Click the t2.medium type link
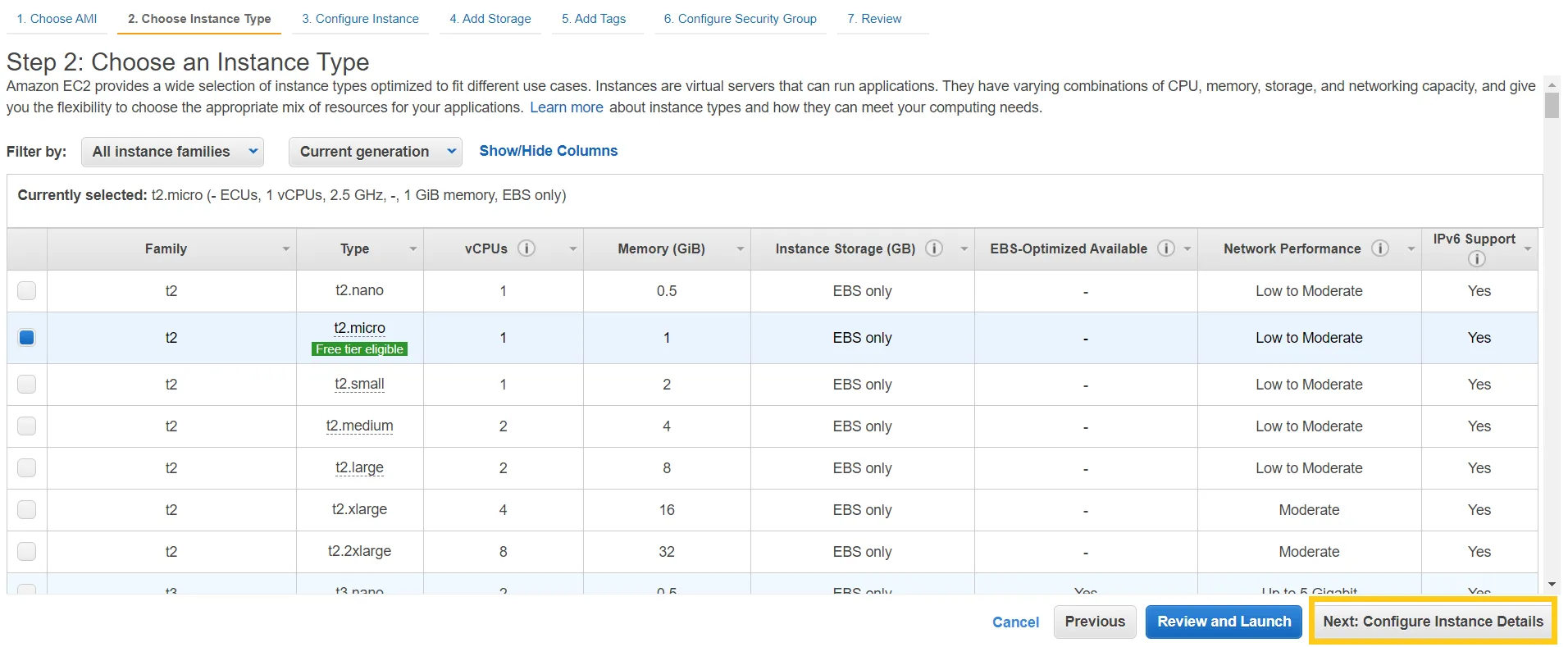The height and width of the screenshot is (647, 1568). (359, 426)
